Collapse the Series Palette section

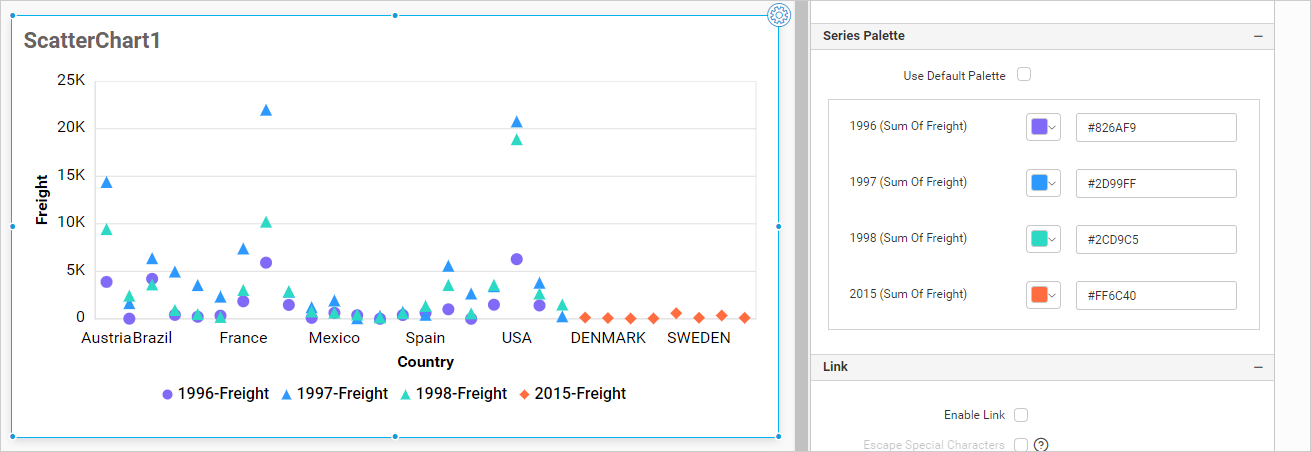tap(1258, 36)
